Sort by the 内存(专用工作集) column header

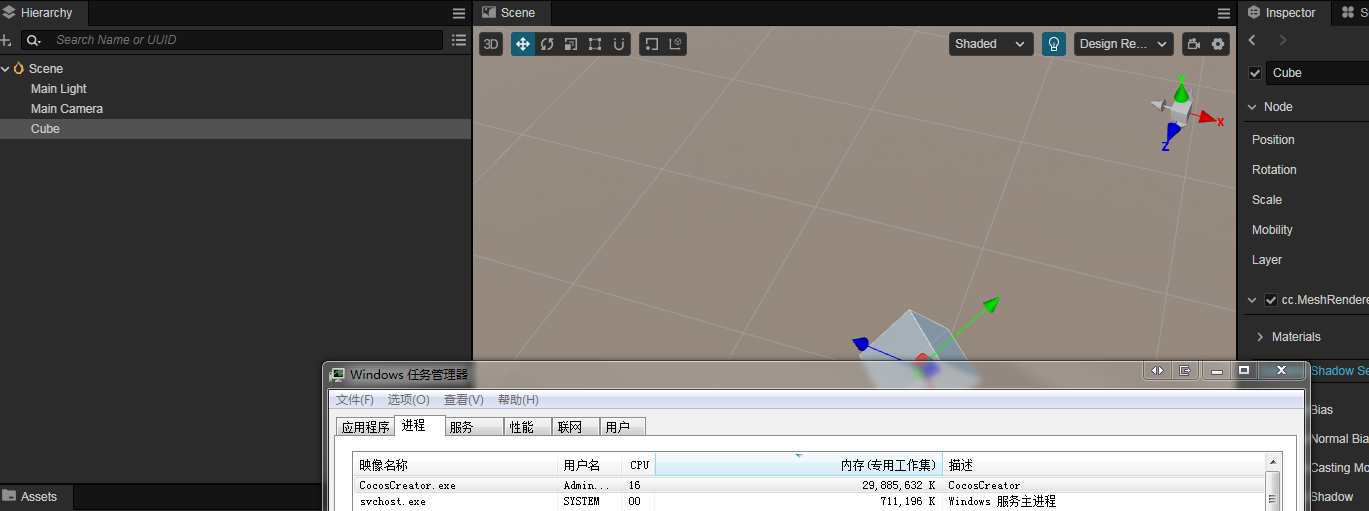click(799, 465)
